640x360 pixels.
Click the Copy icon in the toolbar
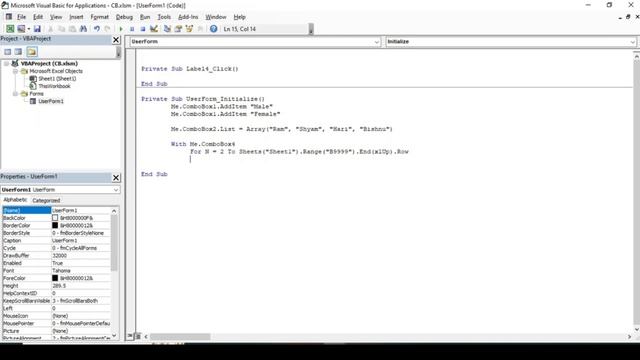point(62,29)
